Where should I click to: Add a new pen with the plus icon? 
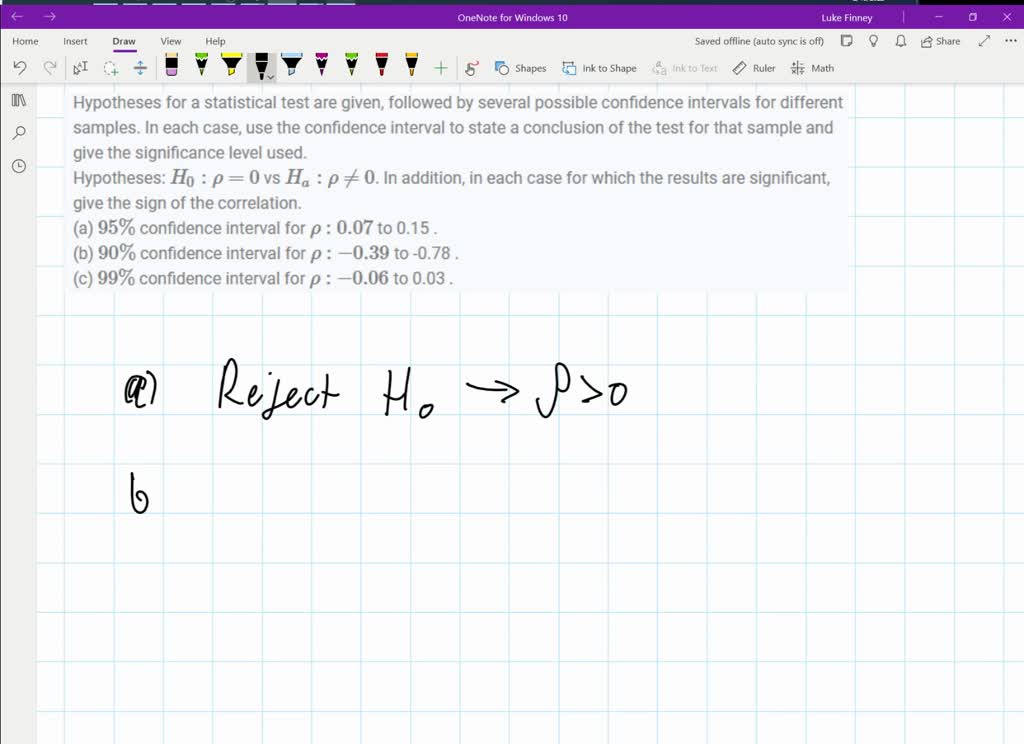pyautogui.click(x=441, y=68)
